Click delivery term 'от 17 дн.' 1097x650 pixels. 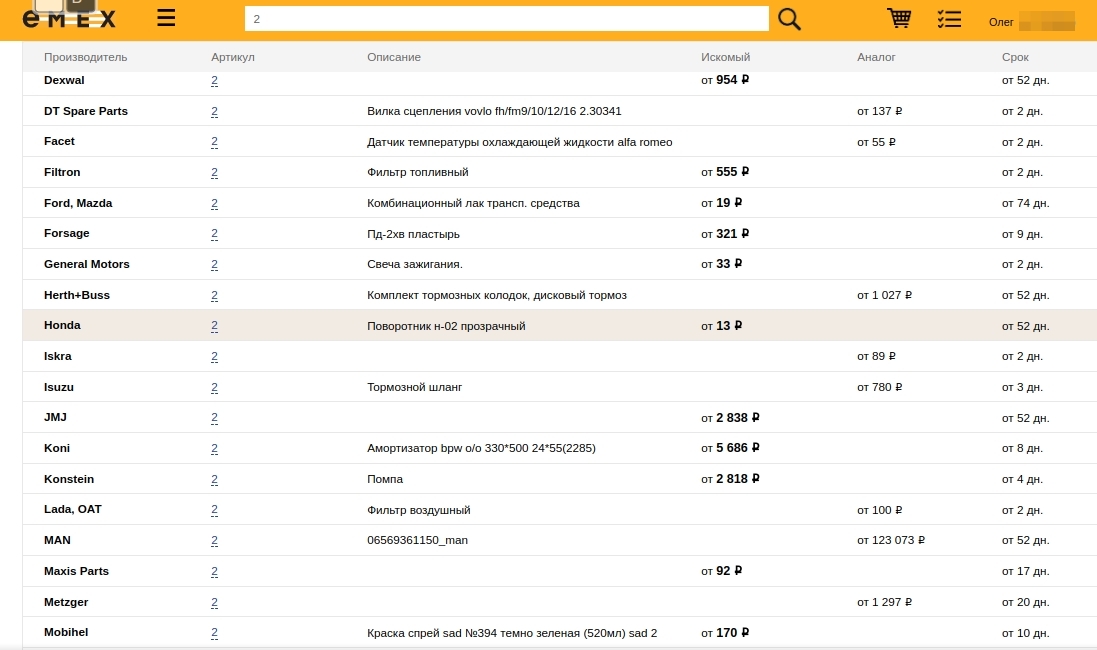[1025, 572]
